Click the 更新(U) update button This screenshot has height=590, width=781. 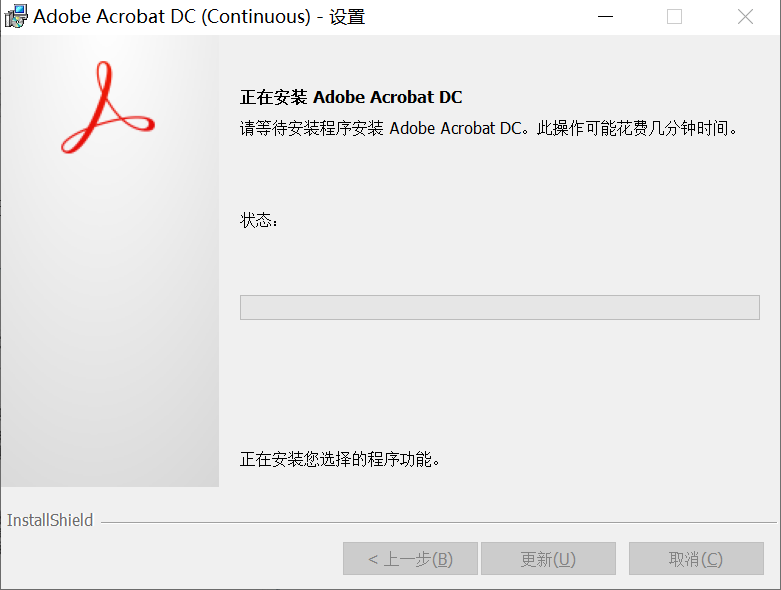[x=548, y=559]
